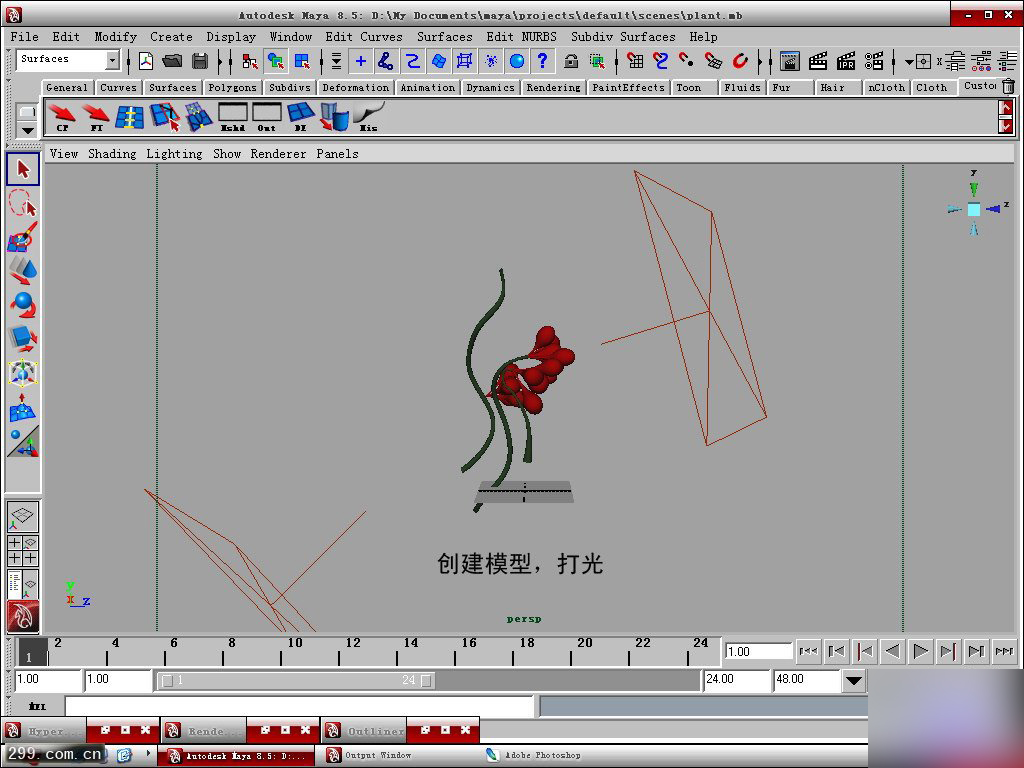Toggle Snap to Grids on
This screenshot has width=1024, height=768.
click(x=637, y=61)
